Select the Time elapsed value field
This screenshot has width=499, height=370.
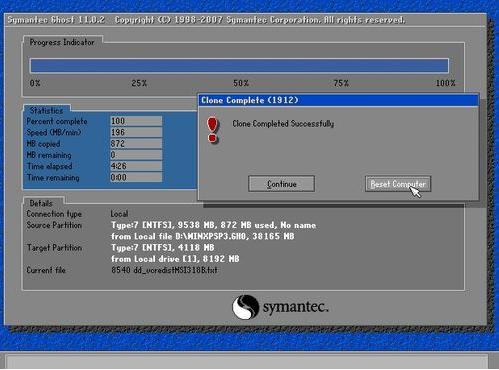tap(136, 166)
